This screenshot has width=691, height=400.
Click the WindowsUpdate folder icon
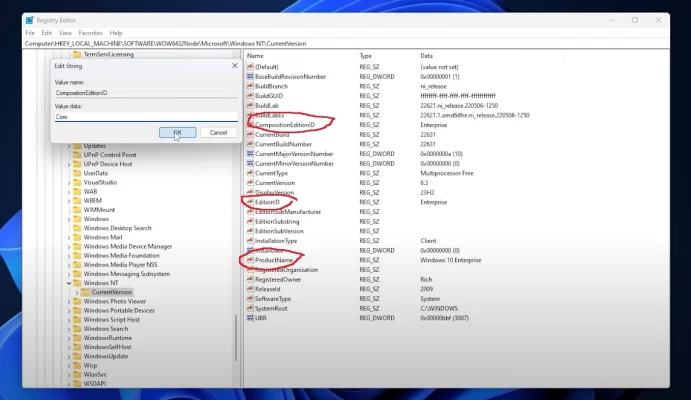point(77,356)
